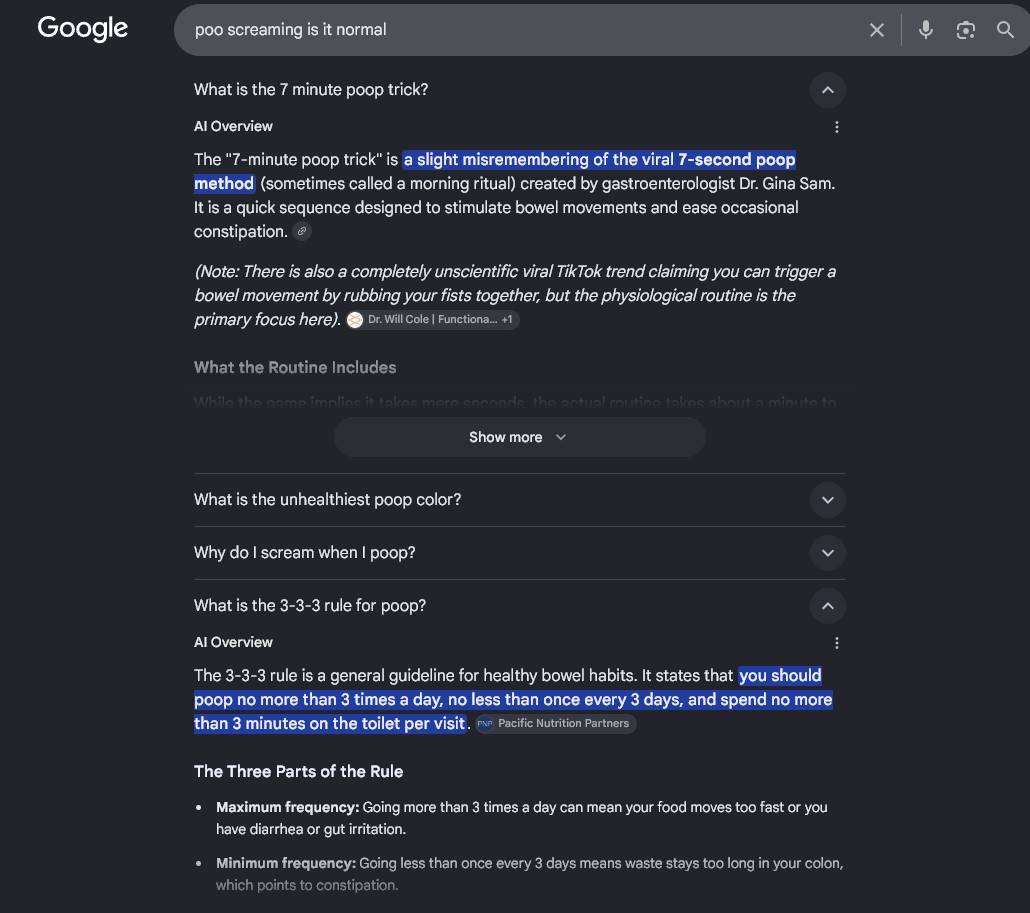Click 'The Three Parts of the Rule' heading
Image resolution: width=1030 pixels, height=913 pixels.
(x=298, y=772)
